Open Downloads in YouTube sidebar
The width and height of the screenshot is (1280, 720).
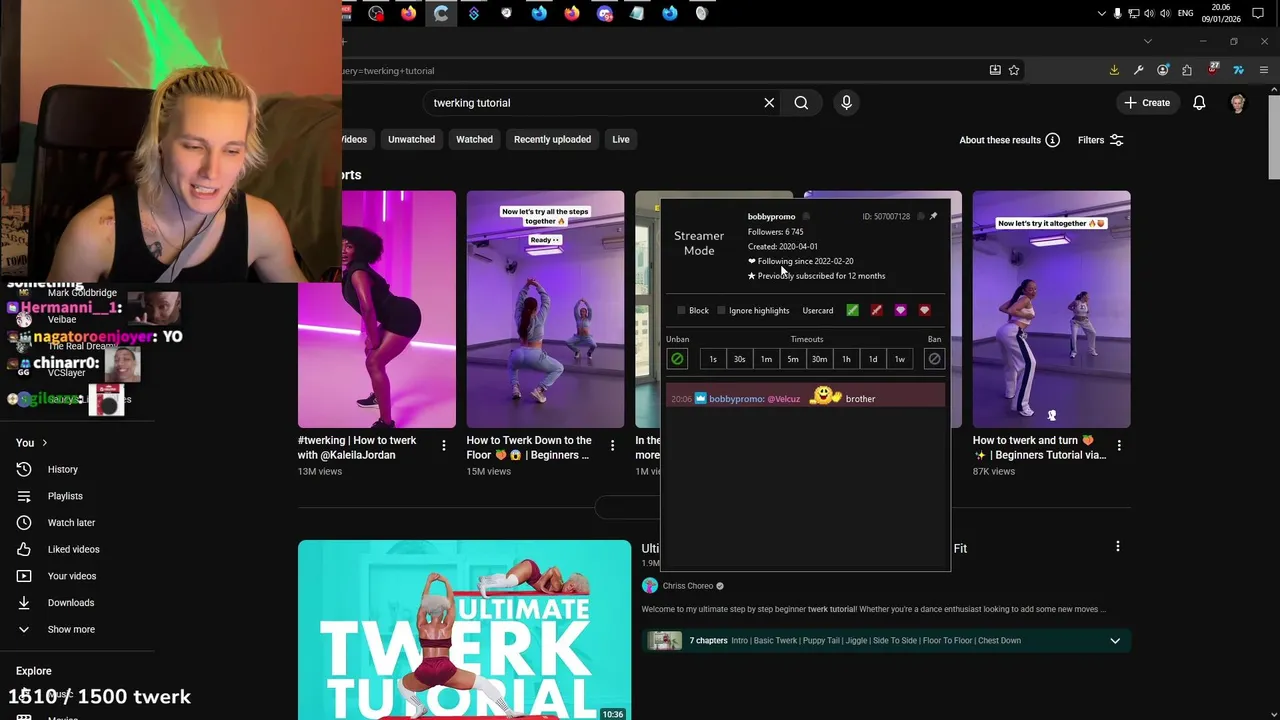point(71,603)
